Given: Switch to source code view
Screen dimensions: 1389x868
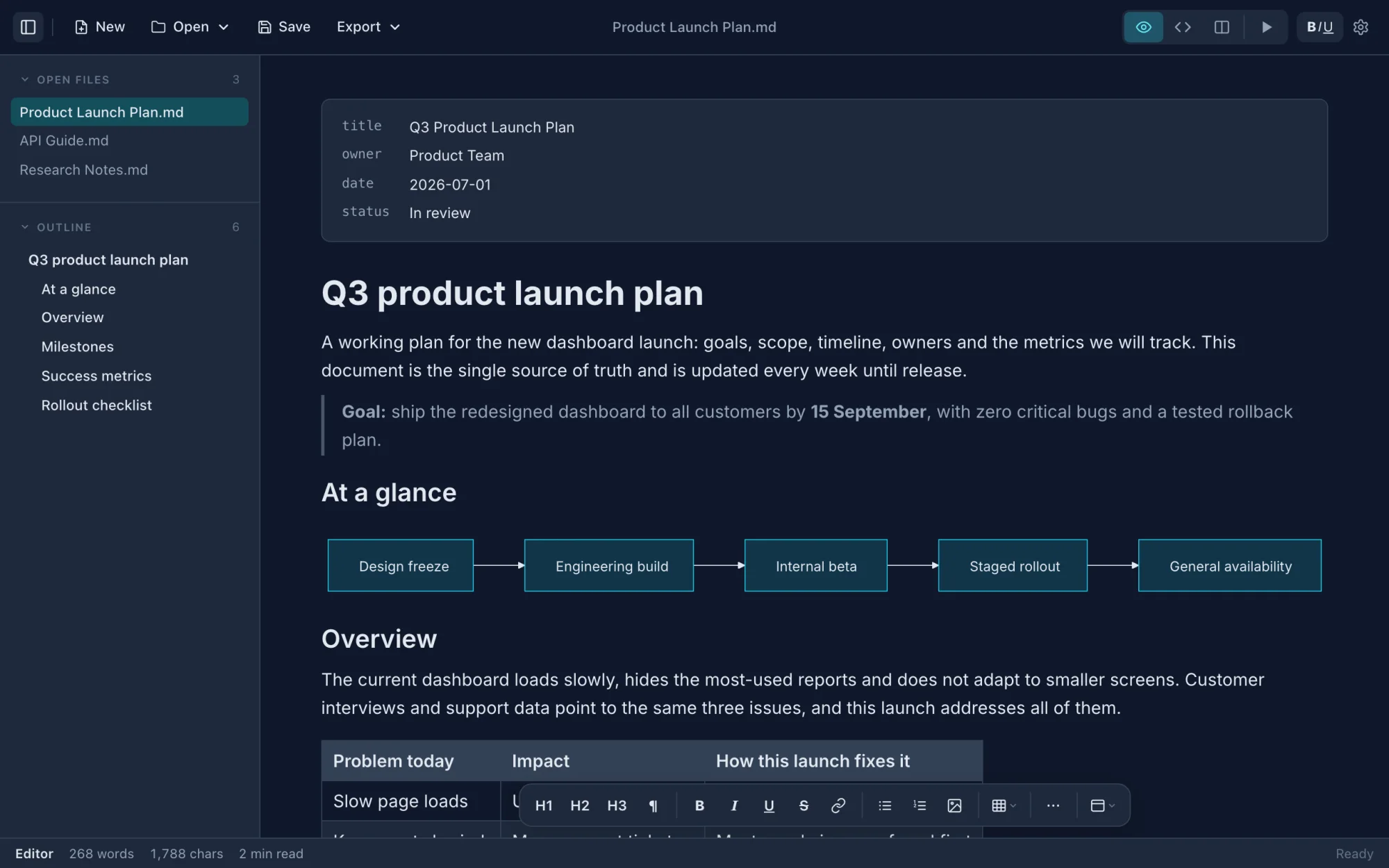Looking at the screenshot, I should coord(1183,27).
